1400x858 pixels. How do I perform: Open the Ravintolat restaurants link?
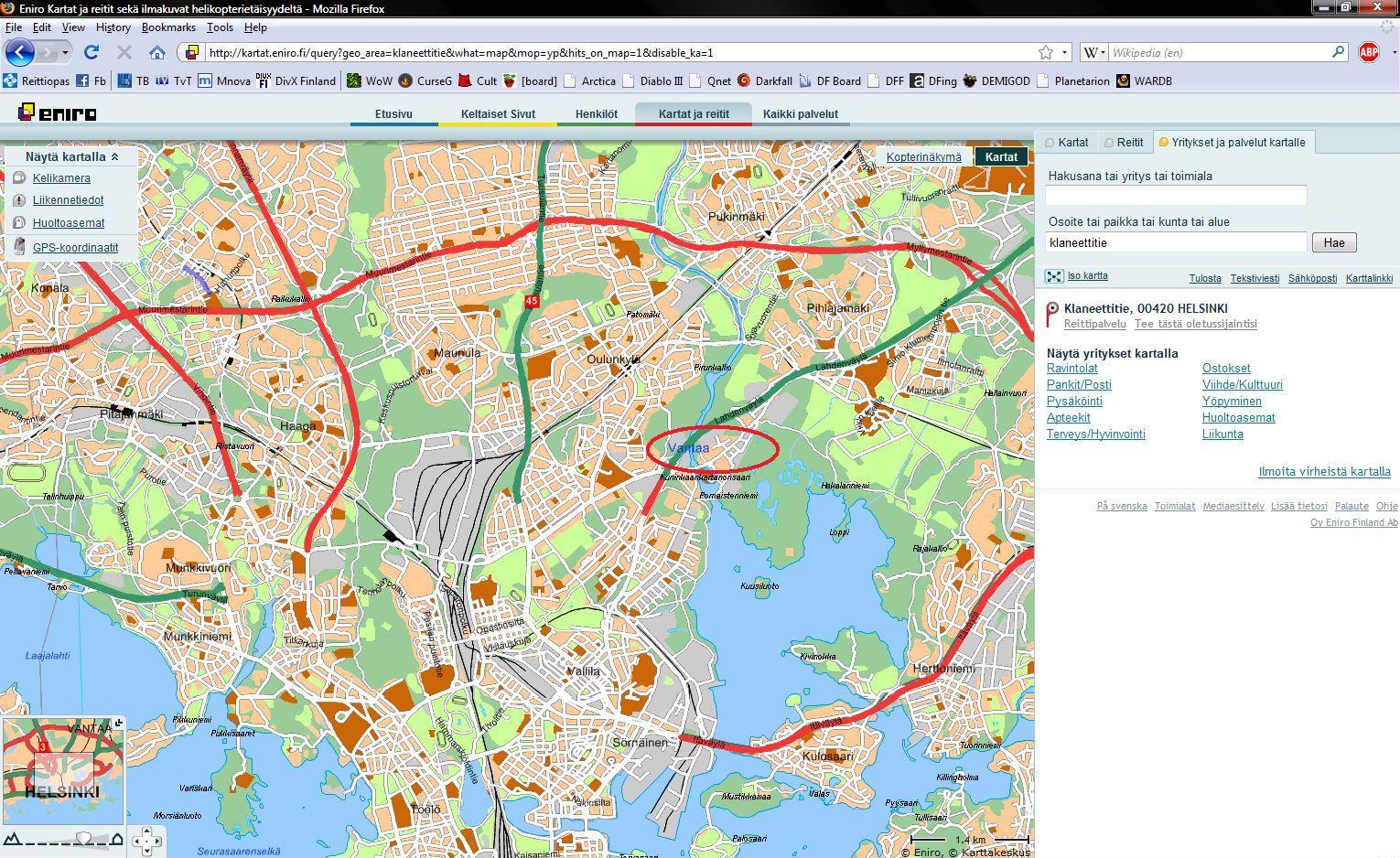click(1072, 369)
